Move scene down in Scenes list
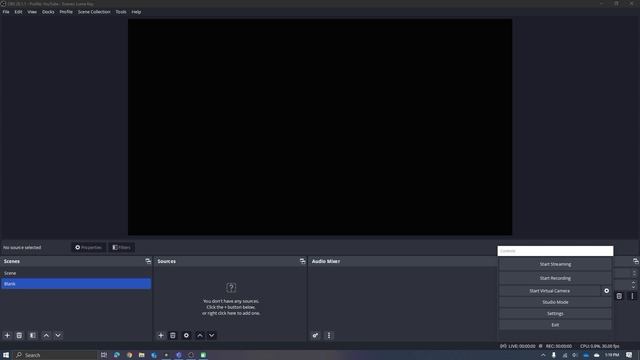Image resolution: width=640 pixels, height=360 pixels. pos(58,335)
